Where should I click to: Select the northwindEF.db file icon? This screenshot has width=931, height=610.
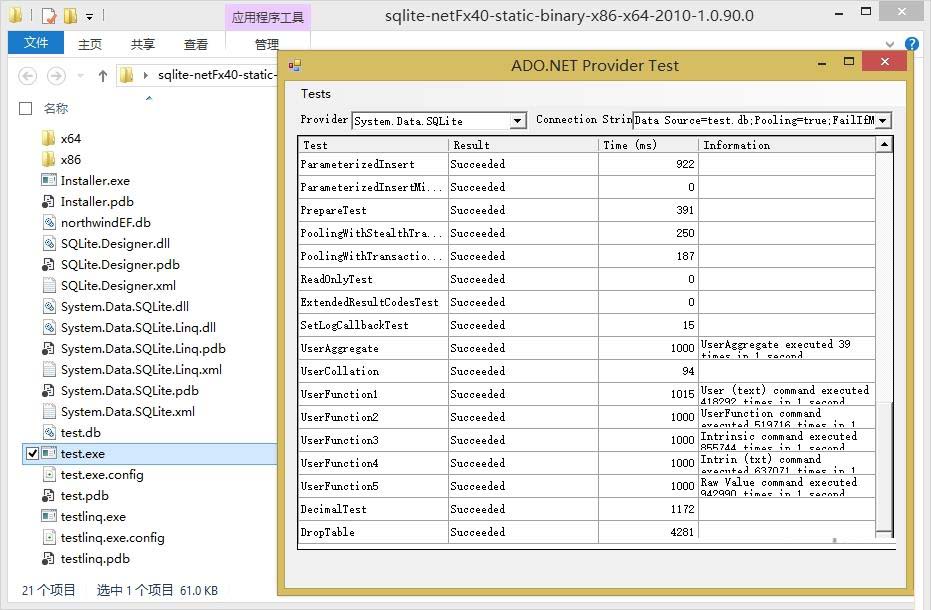tap(49, 222)
